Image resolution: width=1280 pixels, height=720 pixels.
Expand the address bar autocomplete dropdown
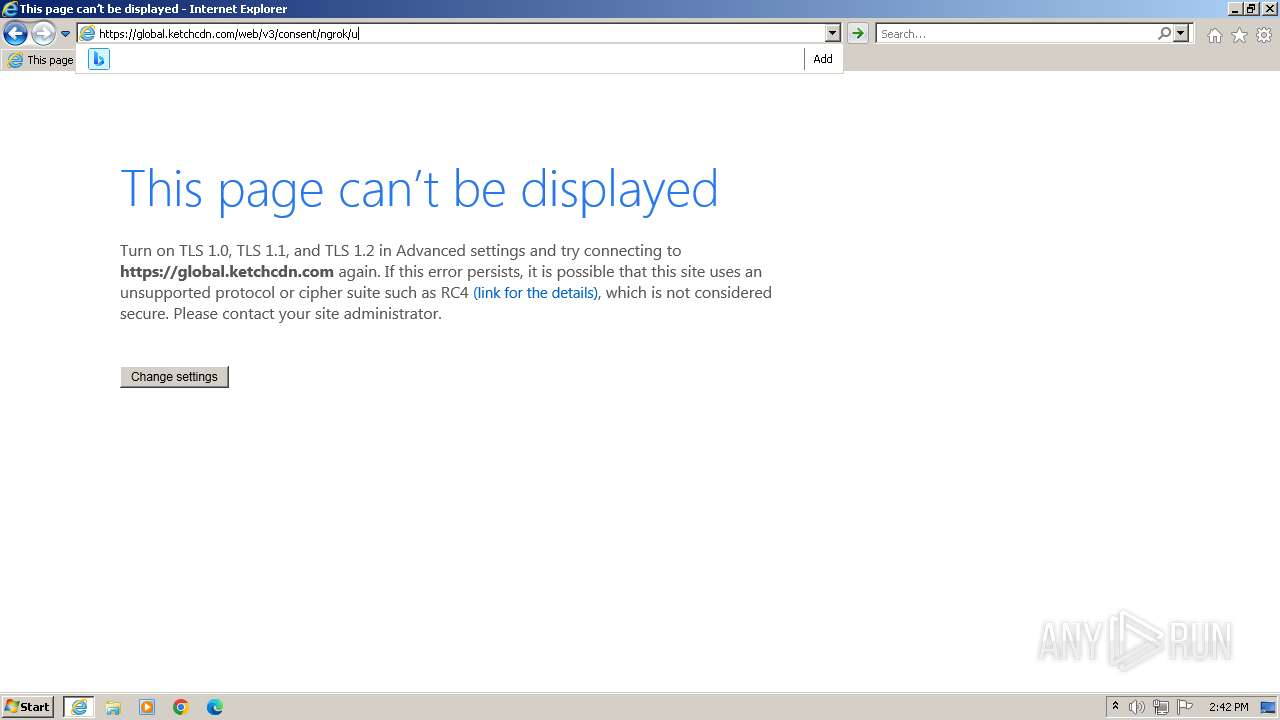[x=832, y=34]
